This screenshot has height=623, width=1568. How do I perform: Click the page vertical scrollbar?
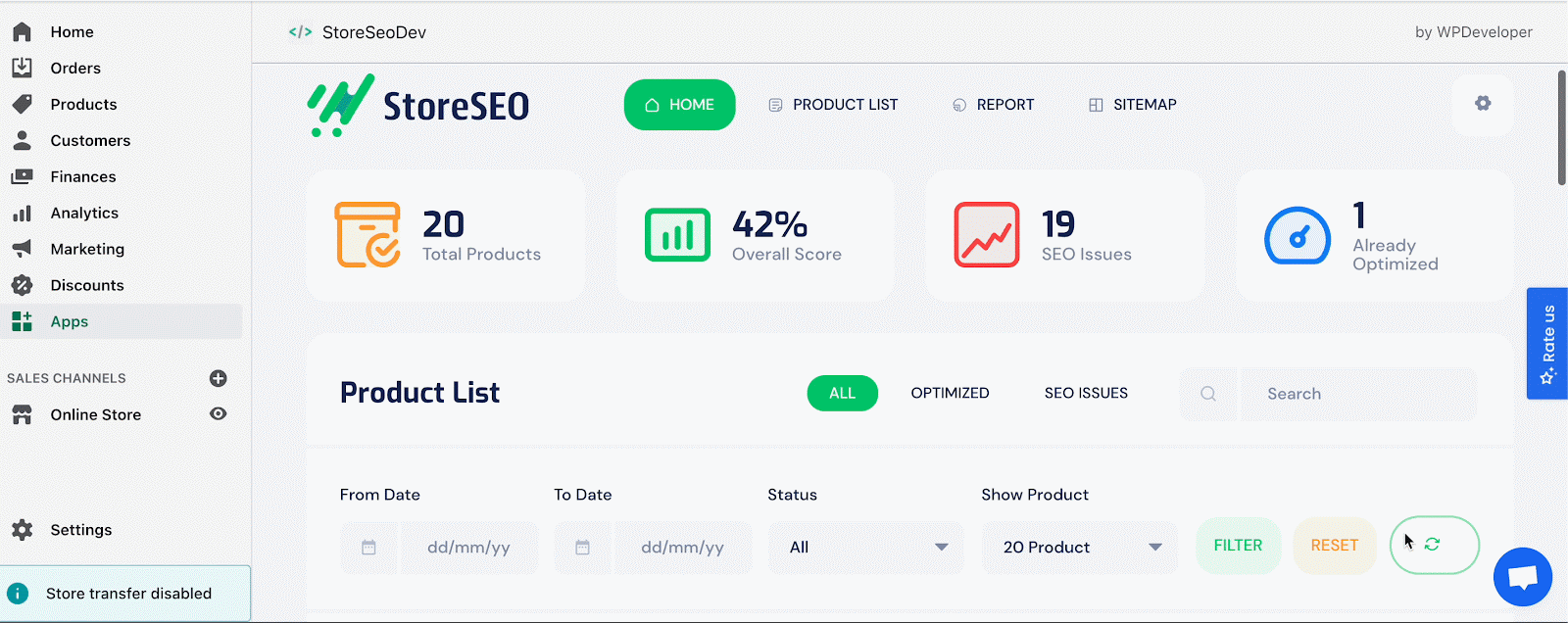coord(1561,126)
